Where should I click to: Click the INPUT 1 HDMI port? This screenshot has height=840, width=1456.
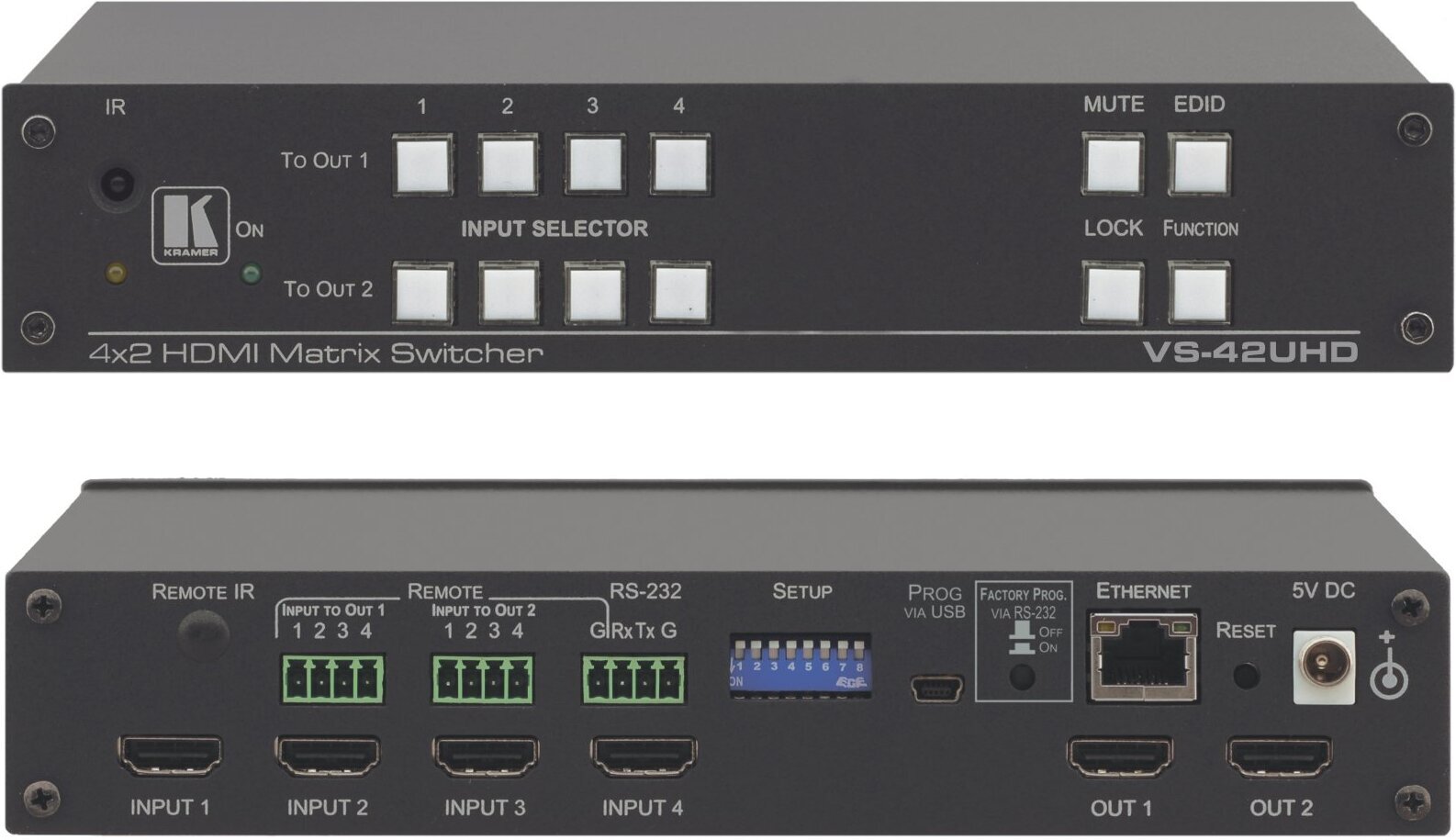tap(170, 757)
